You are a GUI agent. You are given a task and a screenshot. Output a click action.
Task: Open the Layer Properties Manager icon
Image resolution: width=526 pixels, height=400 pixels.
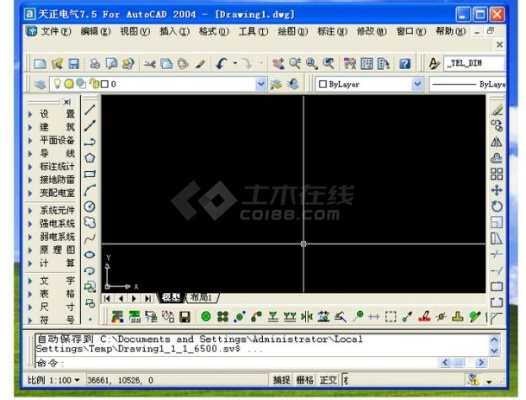click(x=40, y=84)
